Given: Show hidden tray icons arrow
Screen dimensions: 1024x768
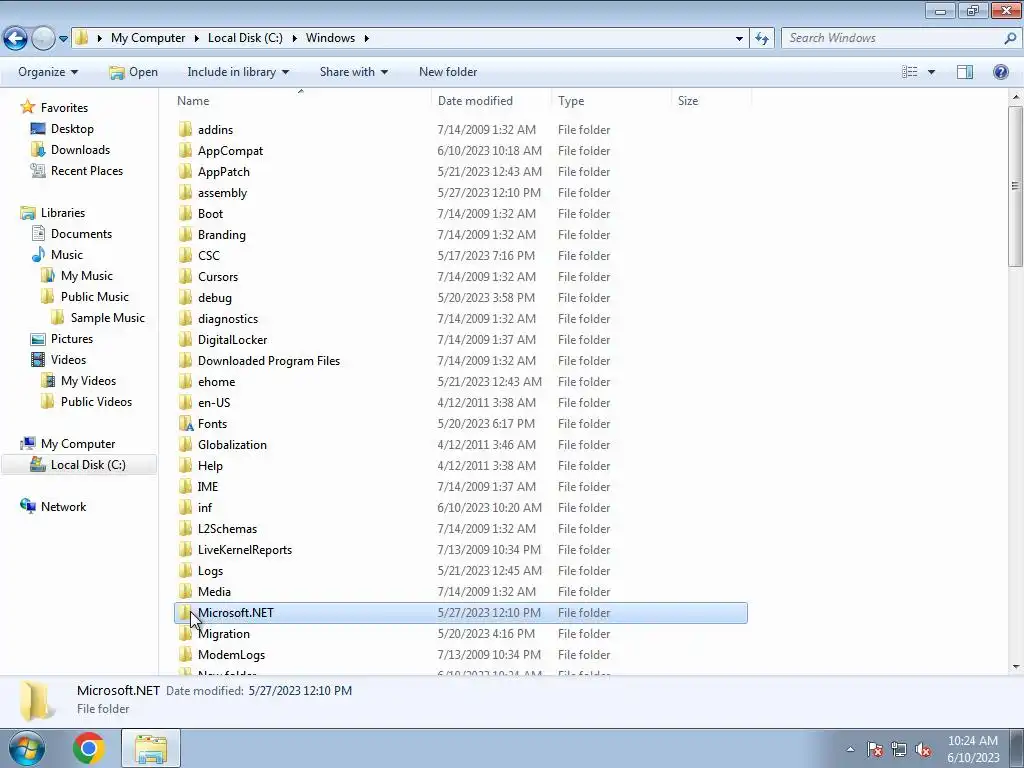Looking at the screenshot, I should pyautogui.click(x=850, y=749).
